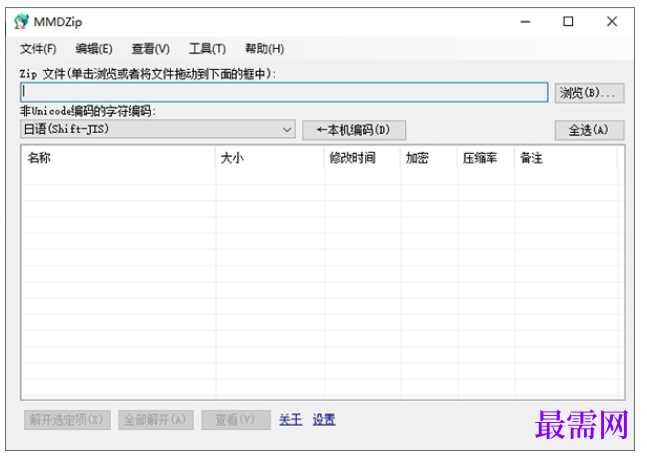Sort by the 名称 column header
The width and height of the screenshot is (647, 456).
118,158
